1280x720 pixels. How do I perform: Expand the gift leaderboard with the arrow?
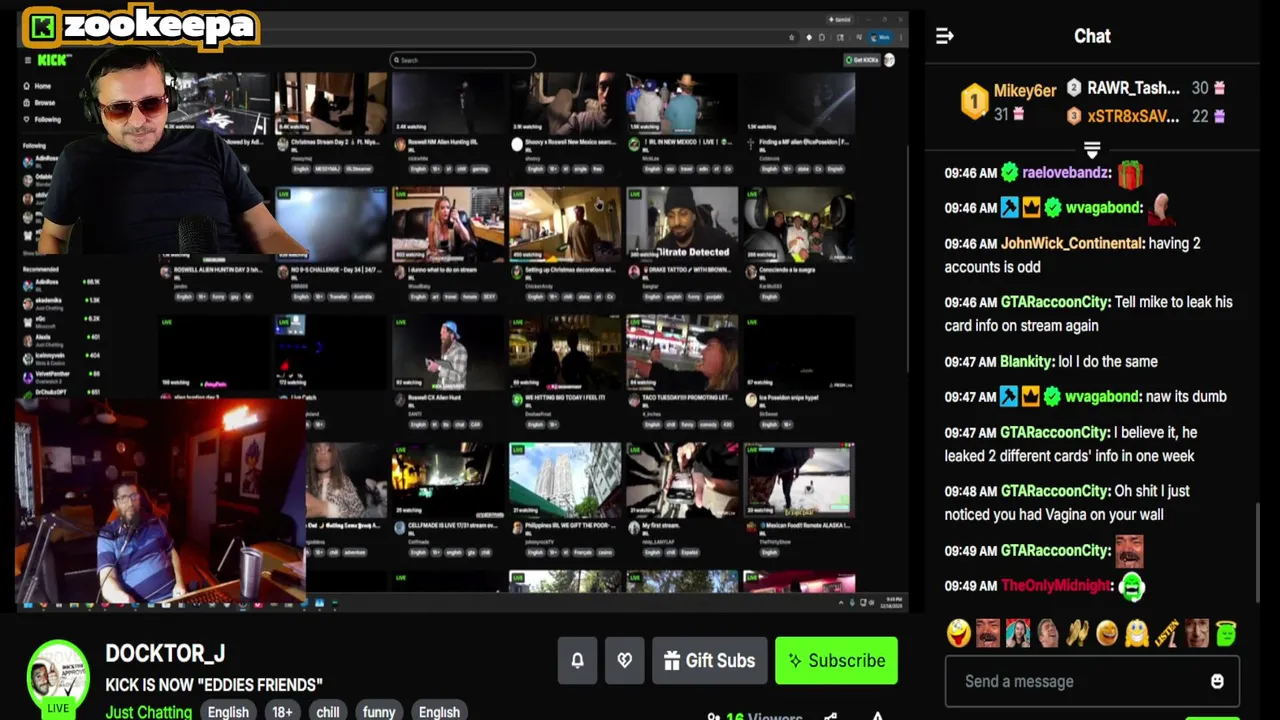tap(1092, 150)
